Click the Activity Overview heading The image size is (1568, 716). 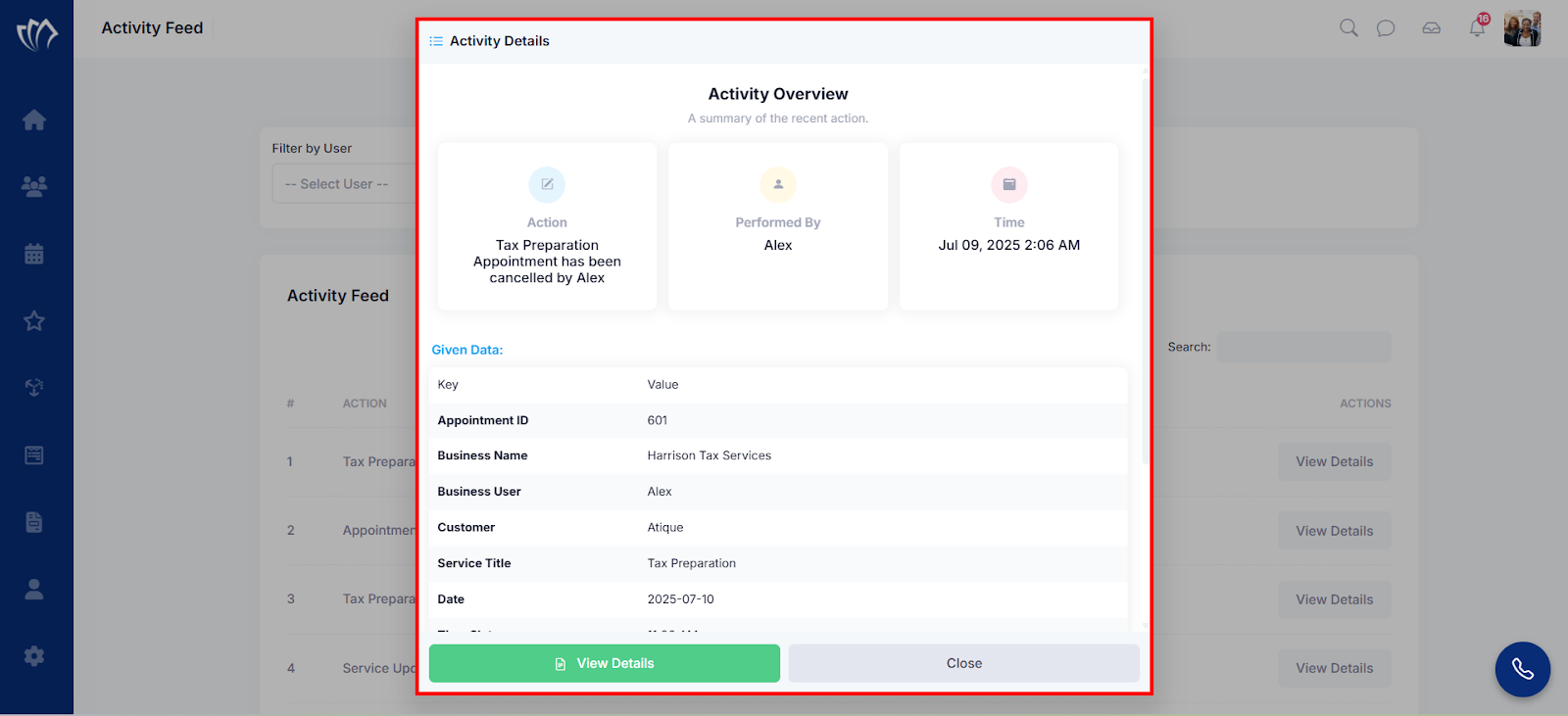pos(778,94)
